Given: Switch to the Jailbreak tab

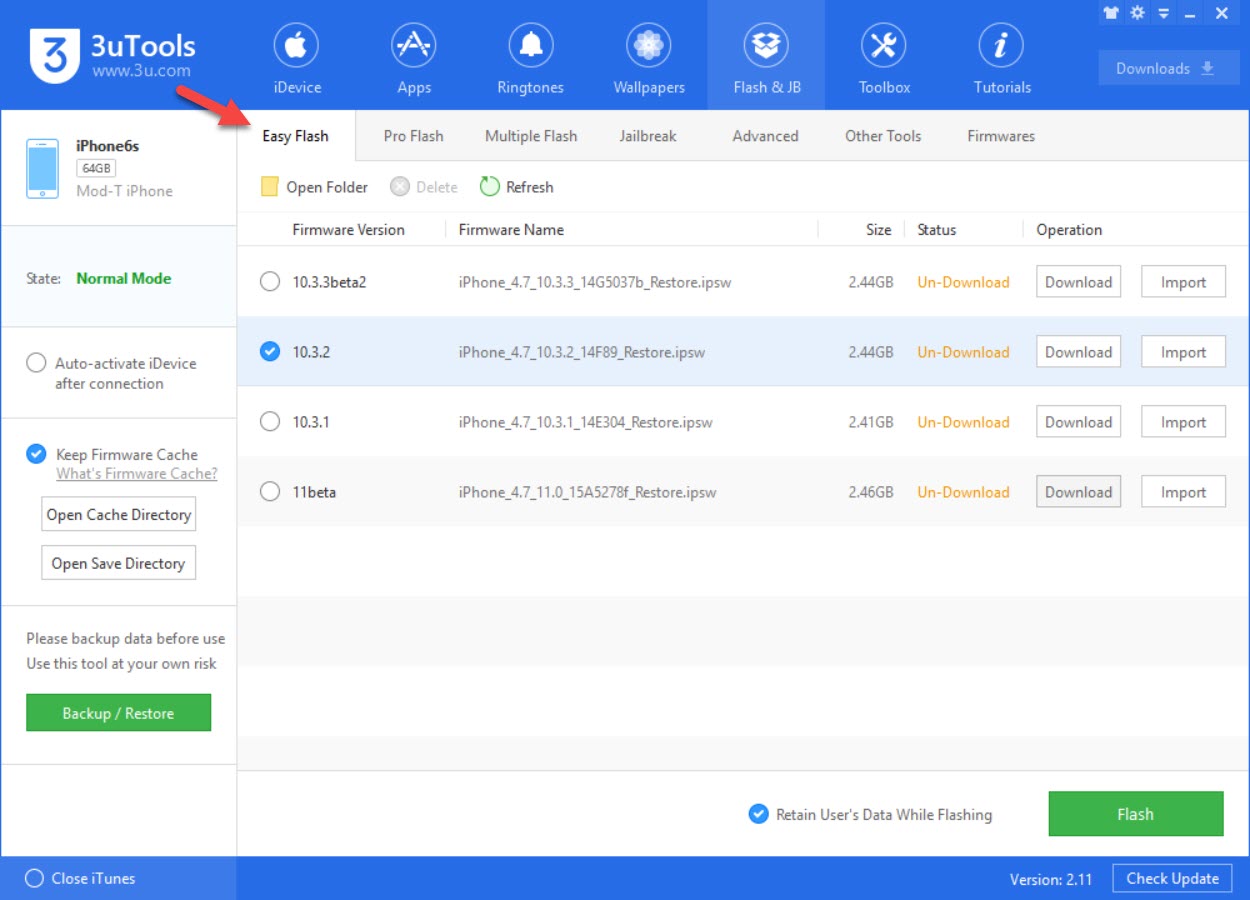Looking at the screenshot, I should tap(648, 136).
